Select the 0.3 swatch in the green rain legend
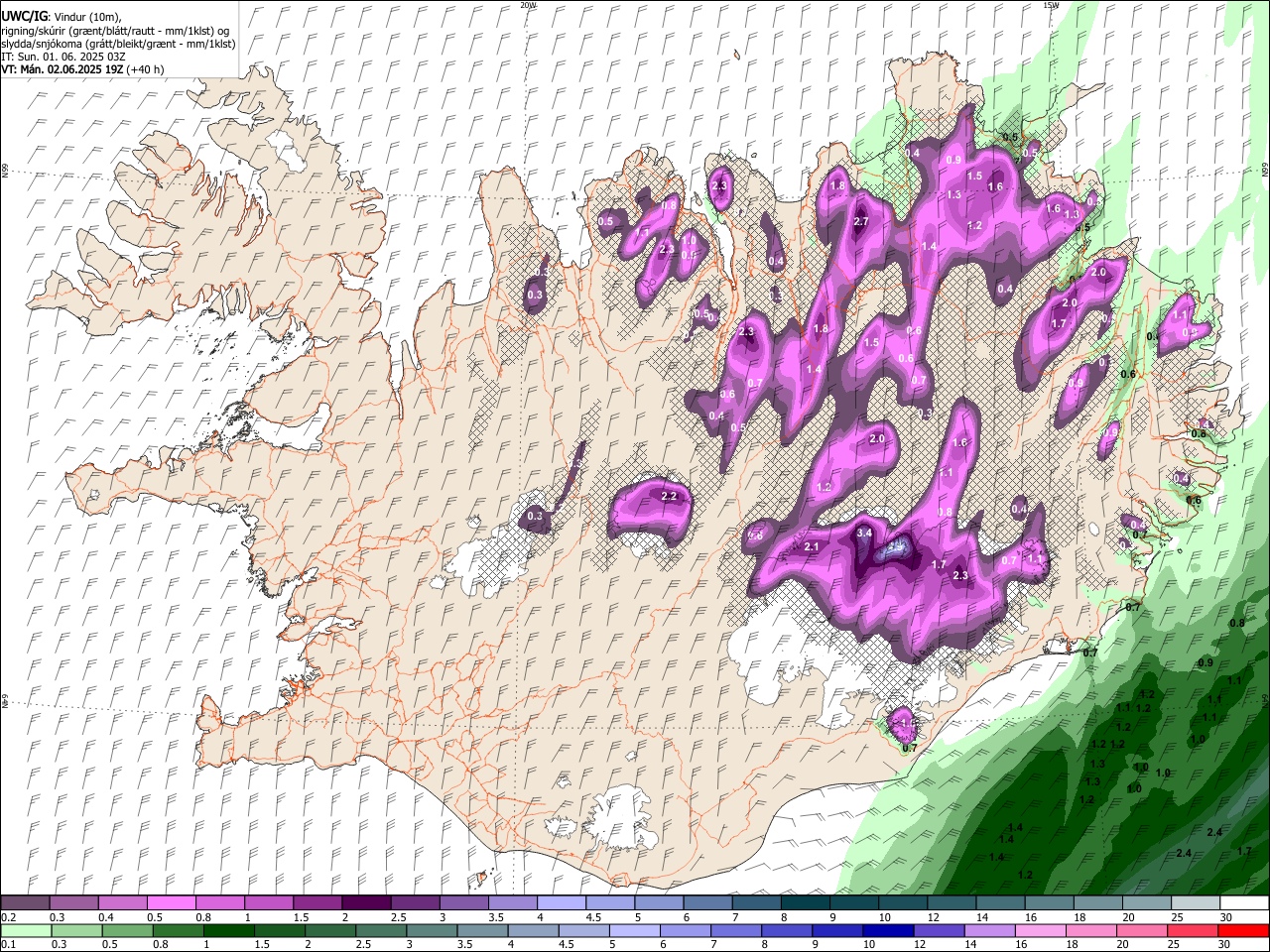1270x952 pixels. coord(76,930)
